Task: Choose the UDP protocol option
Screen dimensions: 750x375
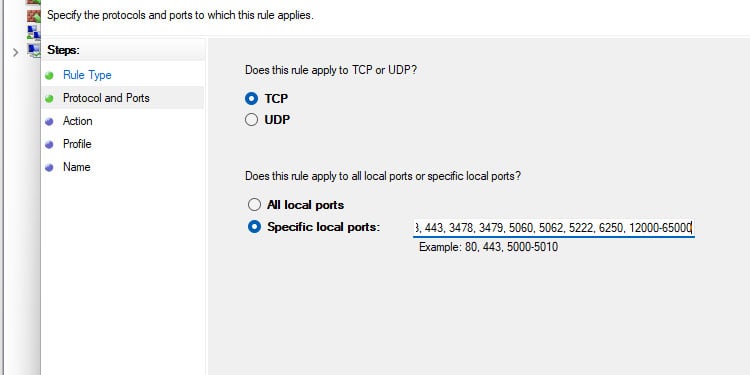Action: coord(252,120)
